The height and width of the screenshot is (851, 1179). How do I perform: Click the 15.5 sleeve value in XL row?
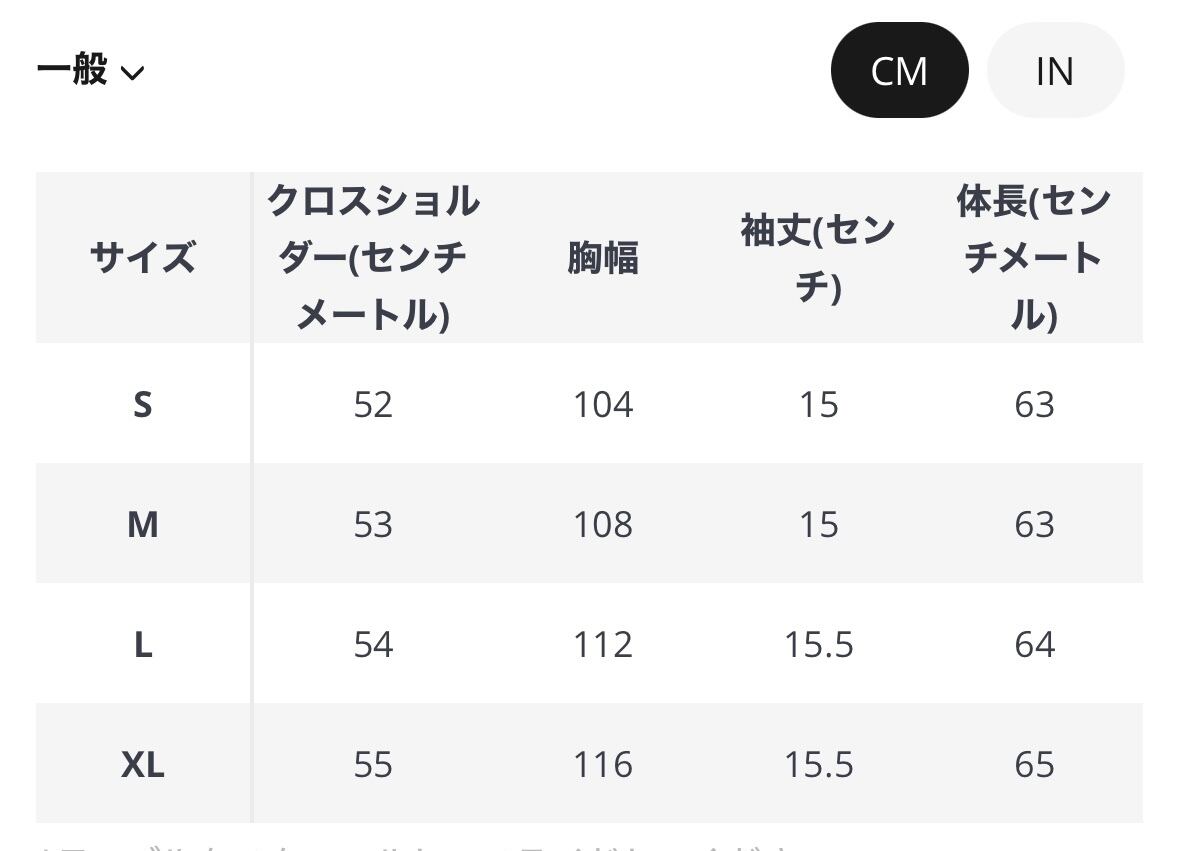point(818,764)
